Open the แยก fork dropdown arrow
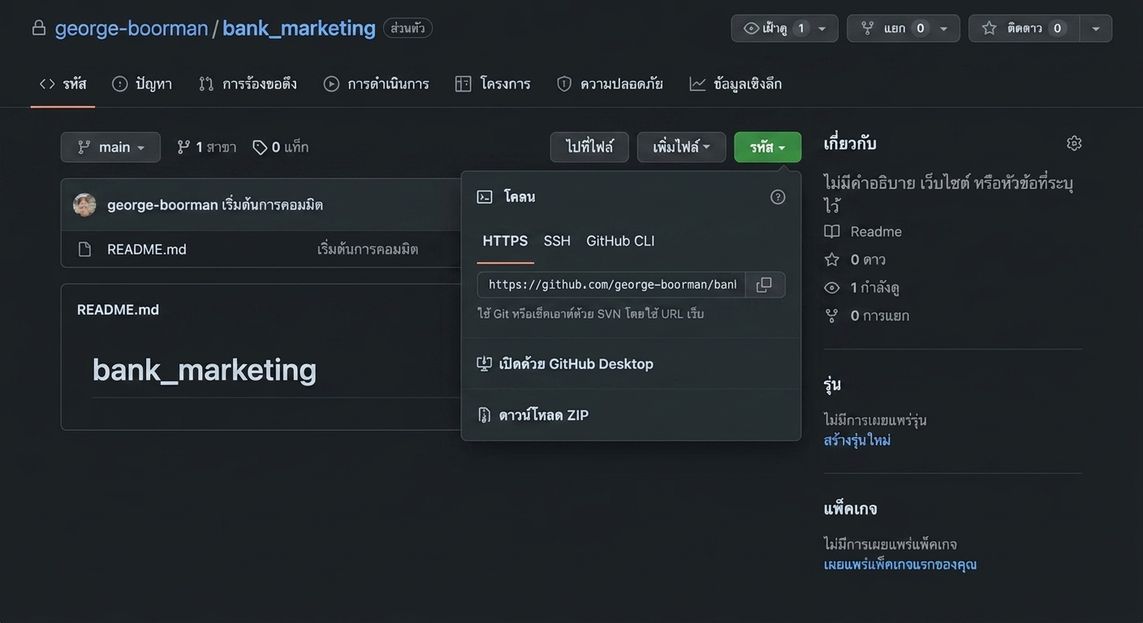This screenshot has height=623, width=1143. [x=945, y=28]
